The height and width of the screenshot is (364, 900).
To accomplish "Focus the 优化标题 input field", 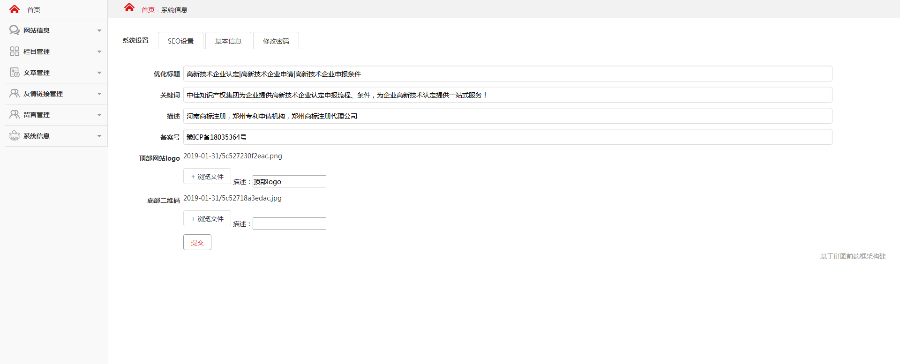I will click(507, 73).
